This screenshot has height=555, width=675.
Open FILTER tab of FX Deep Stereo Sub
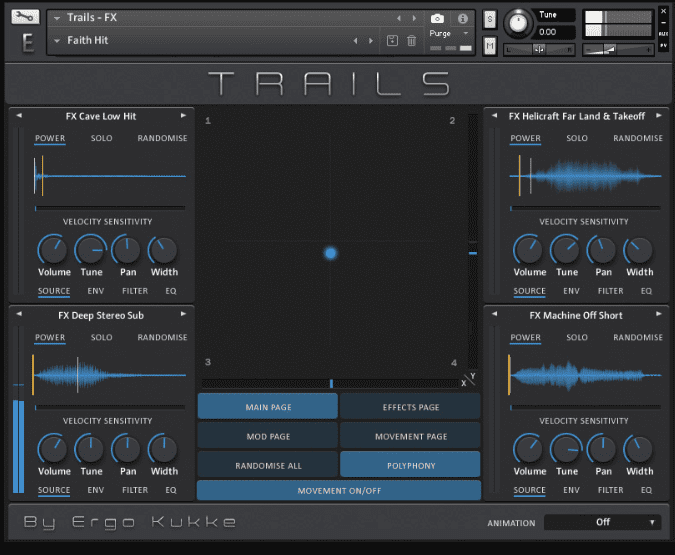click(135, 490)
